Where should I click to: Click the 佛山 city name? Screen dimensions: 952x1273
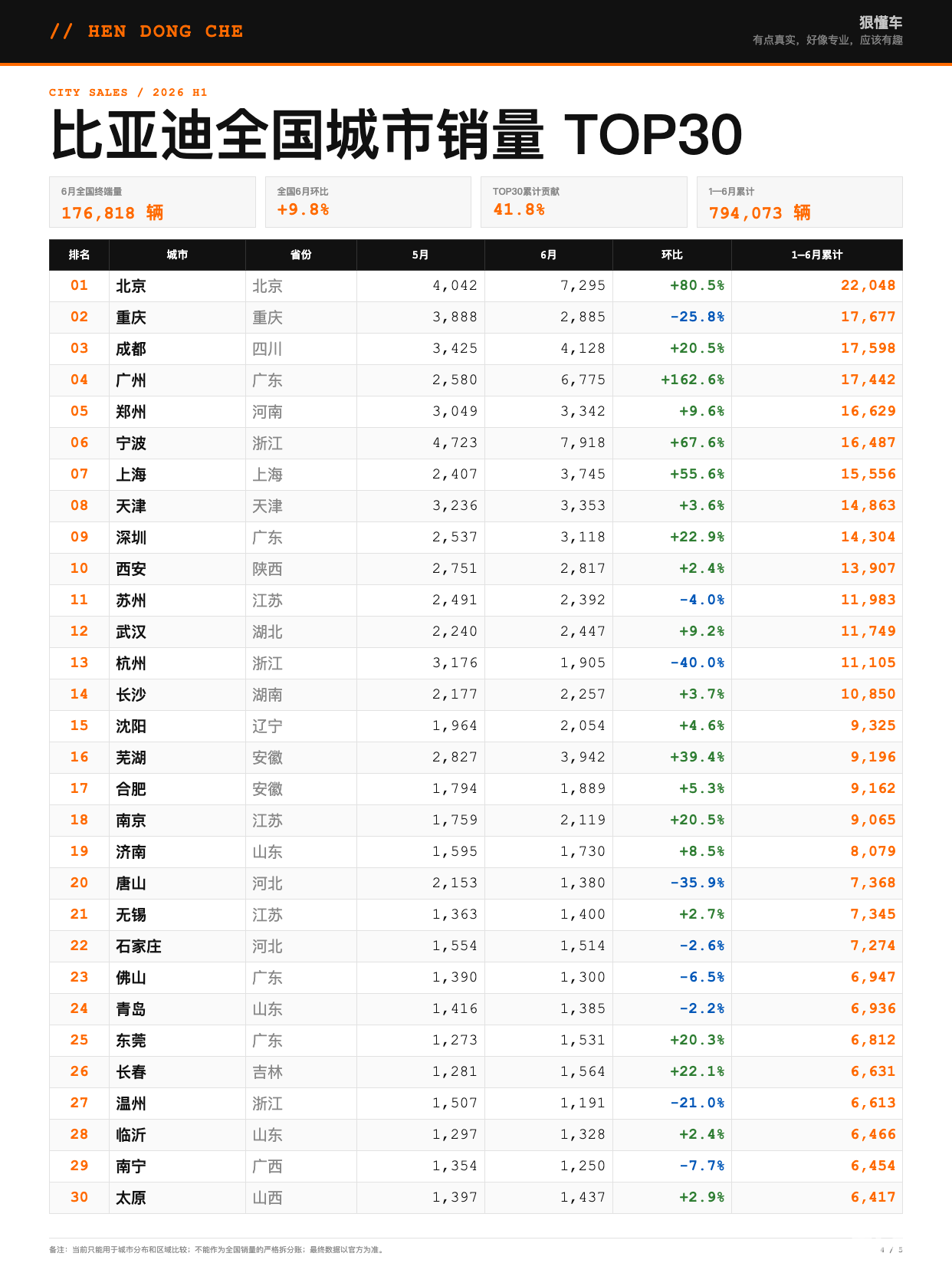pos(131,978)
